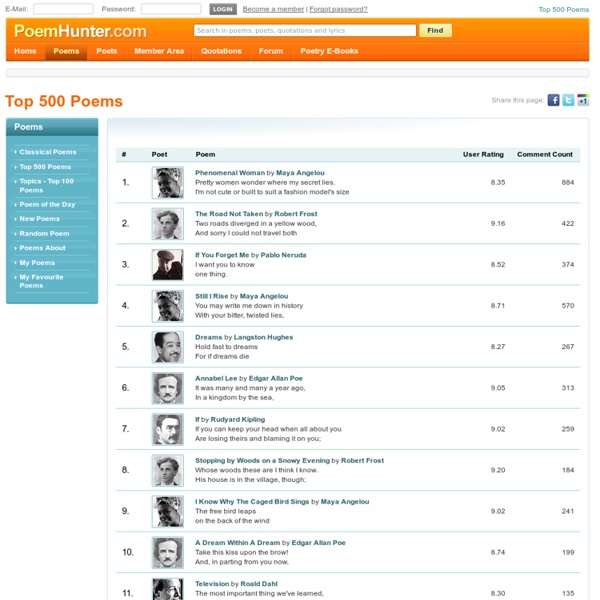This screenshot has width=600, height=600.
Task: Open poem The Road Not Taken
Action: 229,214
